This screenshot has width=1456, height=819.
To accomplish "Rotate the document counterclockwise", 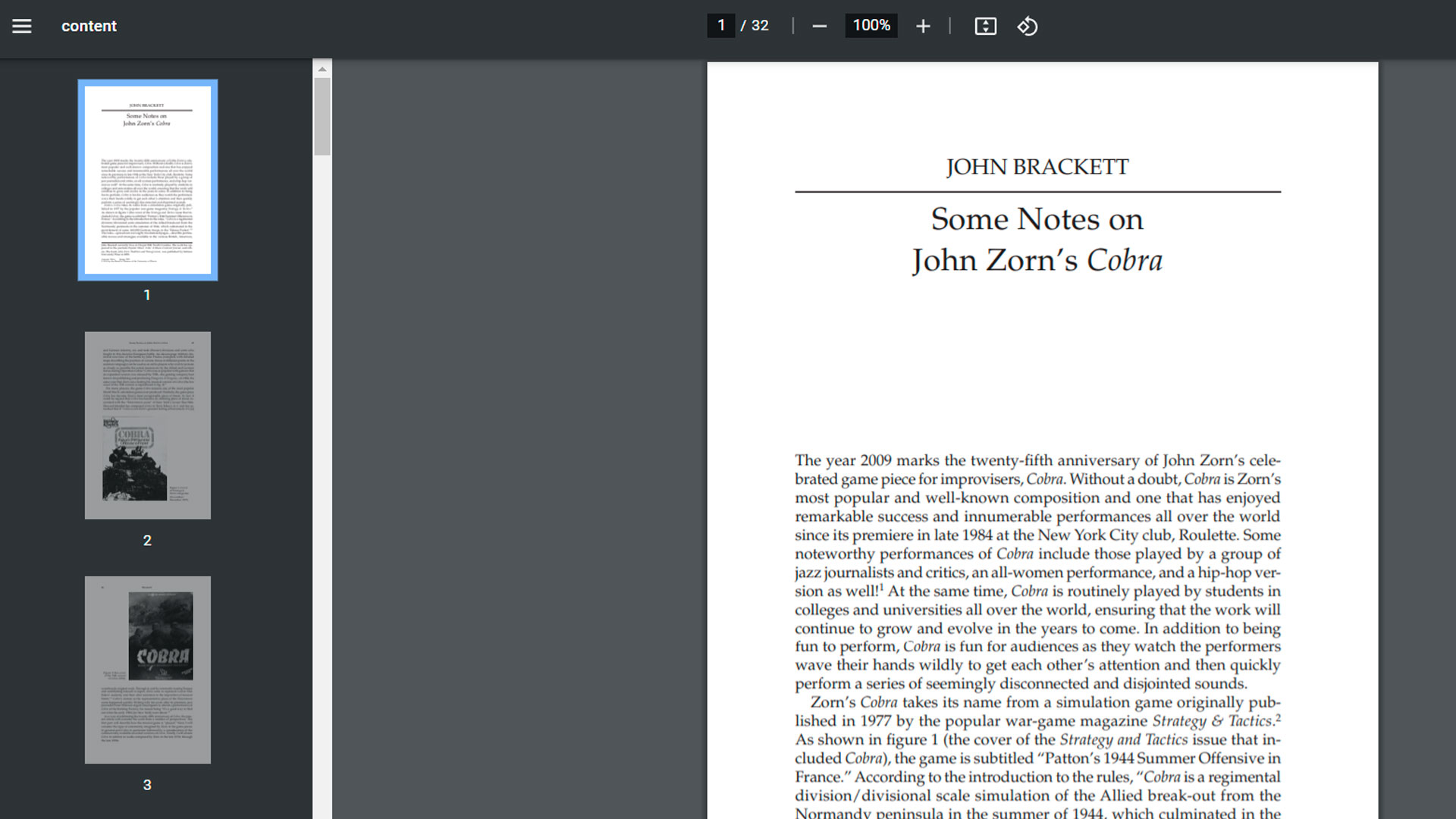I will (x=1028, y=26).
